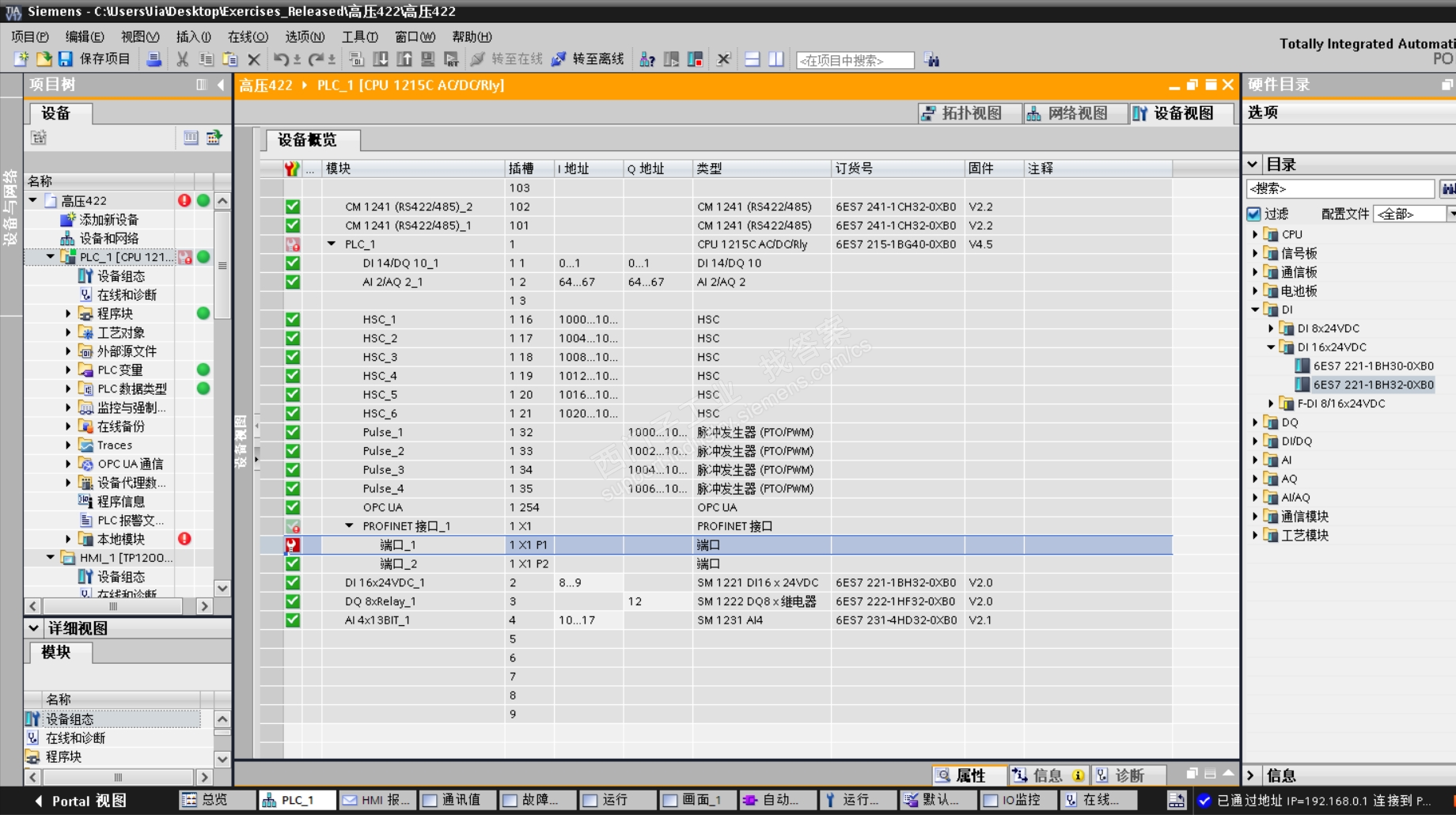This screenshot has height=815, width=1456.
Task: Click the catalog search button
Action: (1448, 188)
